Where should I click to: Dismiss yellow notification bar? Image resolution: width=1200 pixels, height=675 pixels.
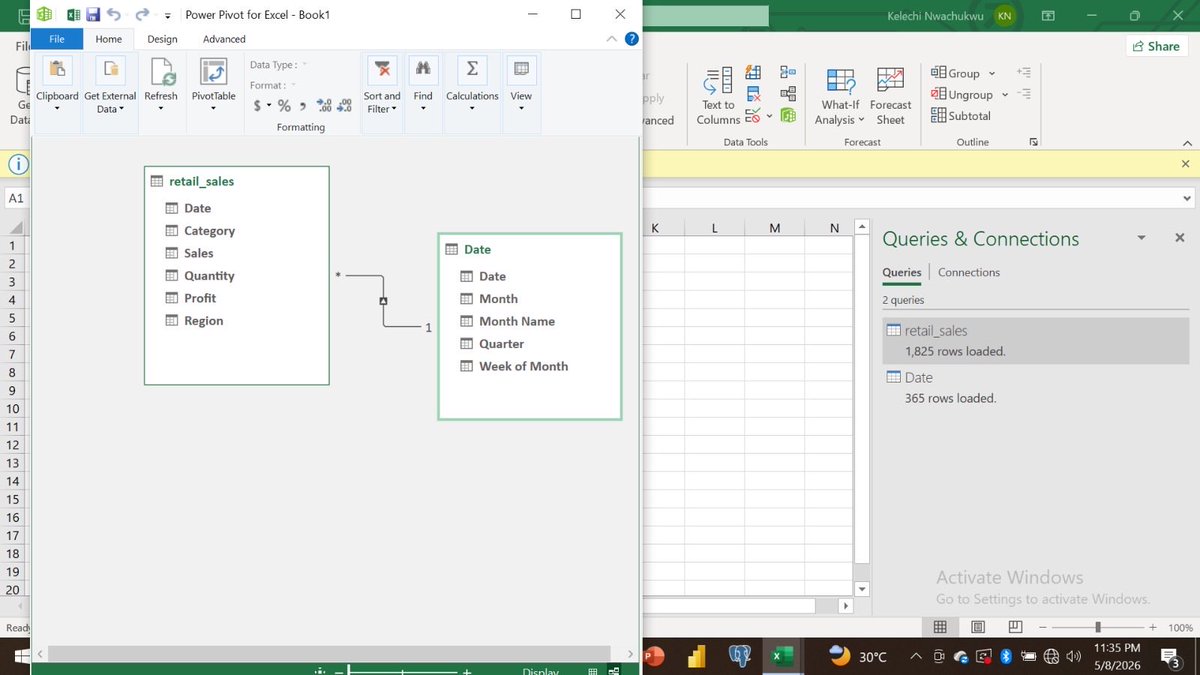point(1185,164)
